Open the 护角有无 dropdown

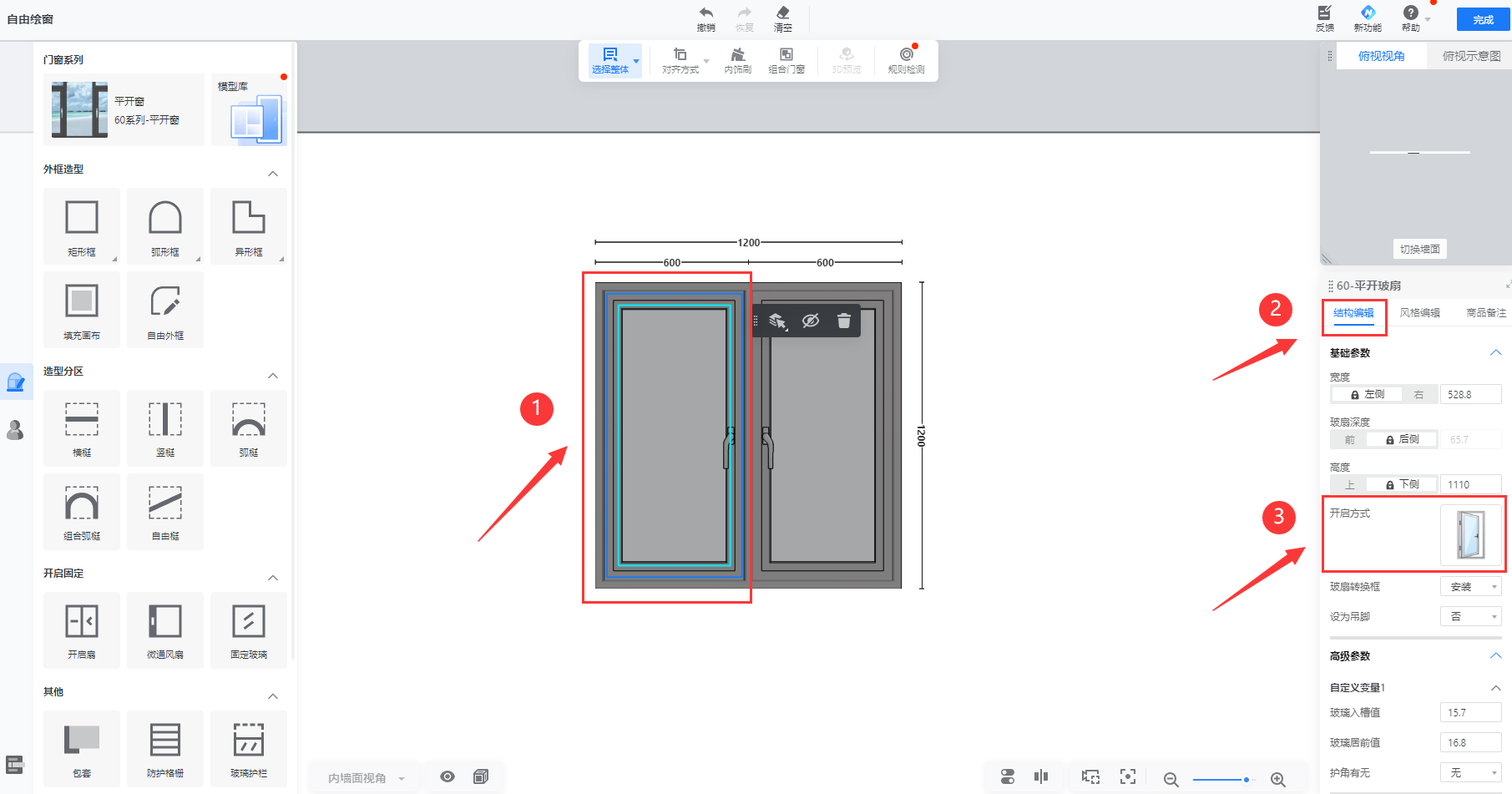click(1471, 773)
